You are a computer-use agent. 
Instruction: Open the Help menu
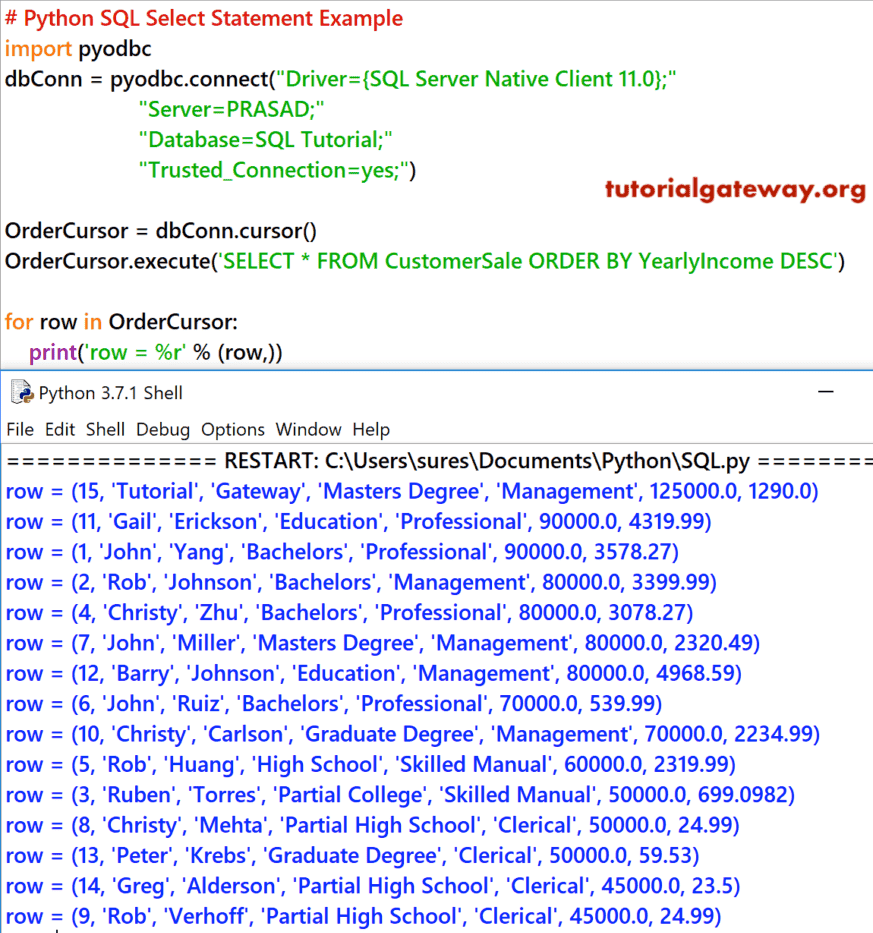point(371,429)
